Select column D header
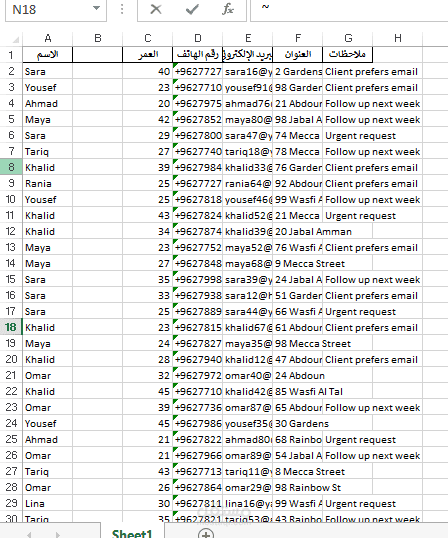The image size is (448, 538). coord(198,38)
